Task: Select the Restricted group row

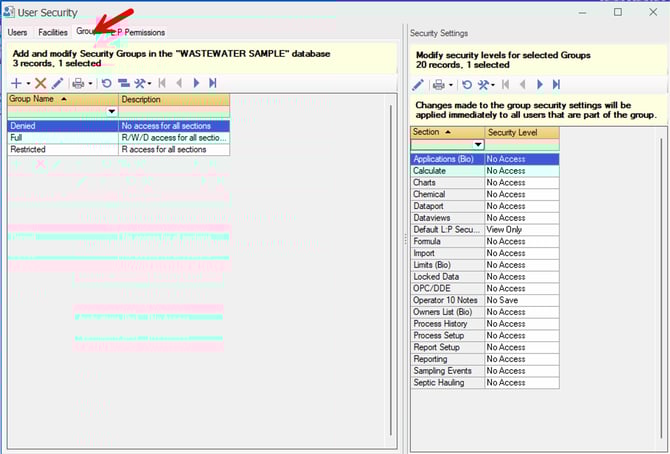Action: [62, 149]
